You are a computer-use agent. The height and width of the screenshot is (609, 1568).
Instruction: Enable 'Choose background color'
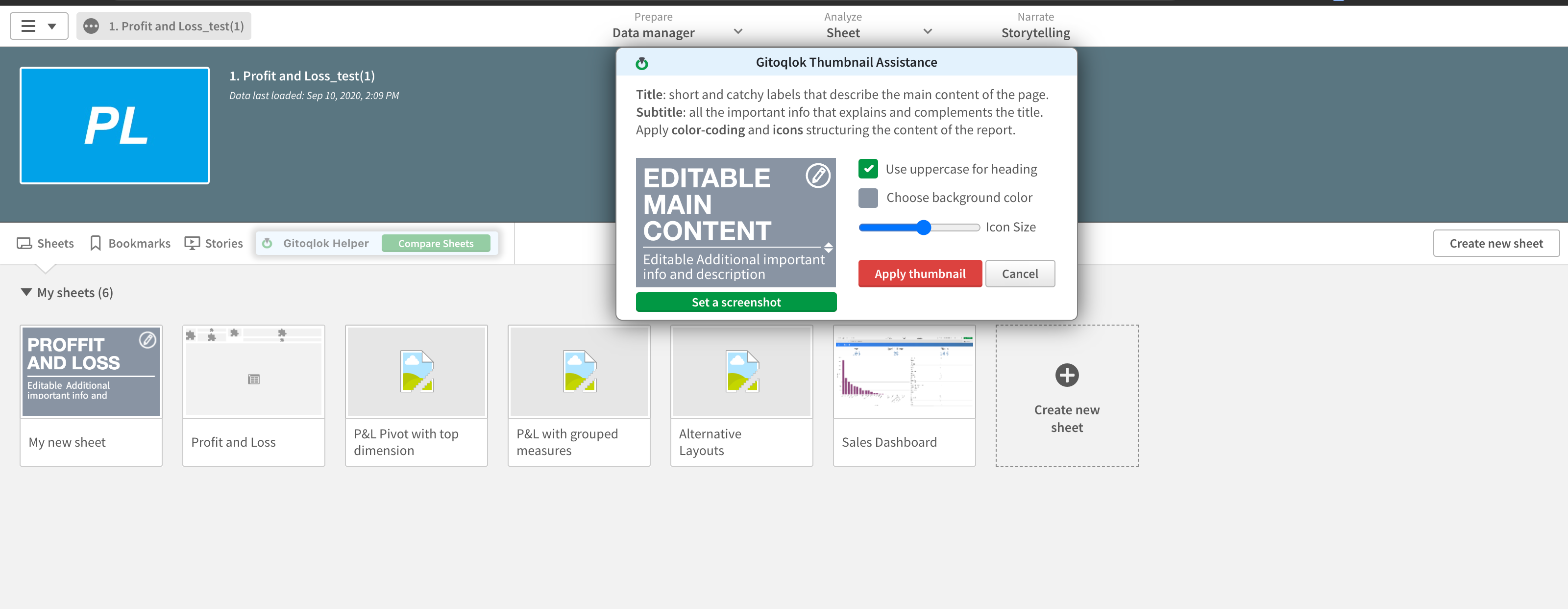coord(868,197)
